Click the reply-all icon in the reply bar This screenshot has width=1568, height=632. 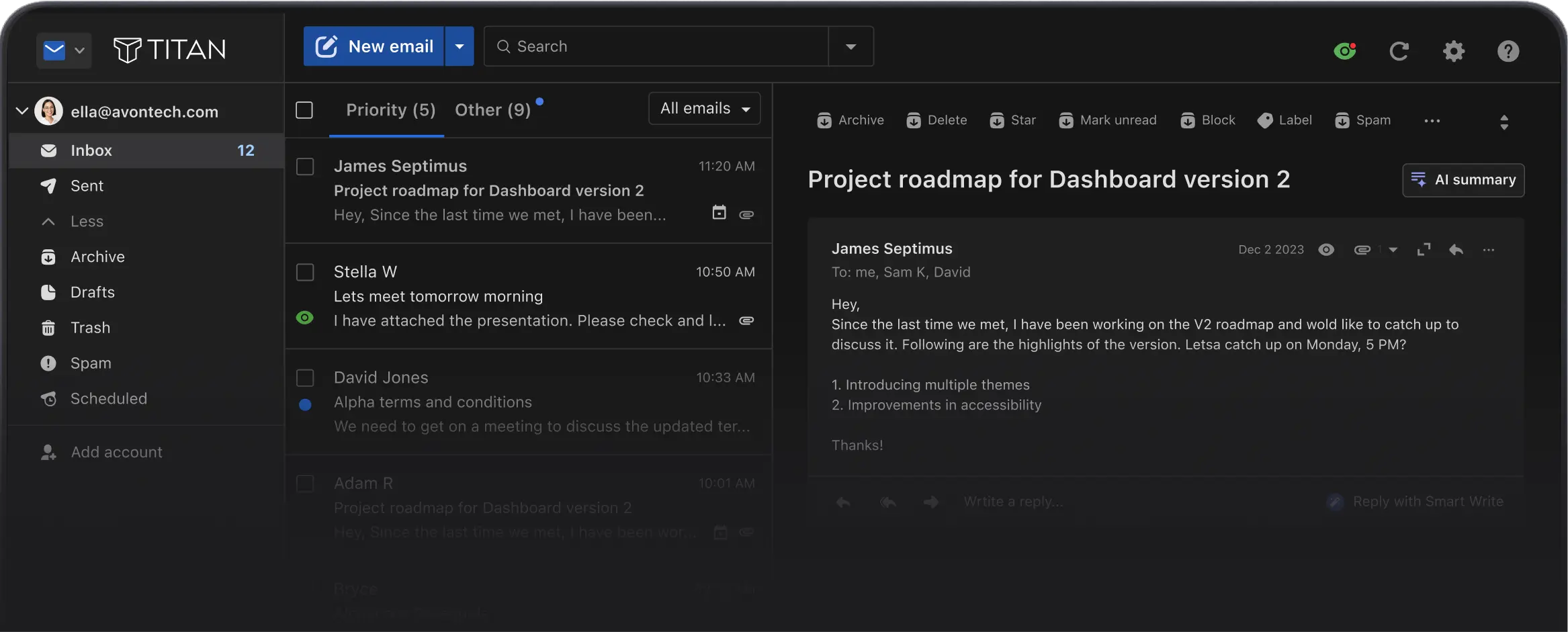pos(887,502)
